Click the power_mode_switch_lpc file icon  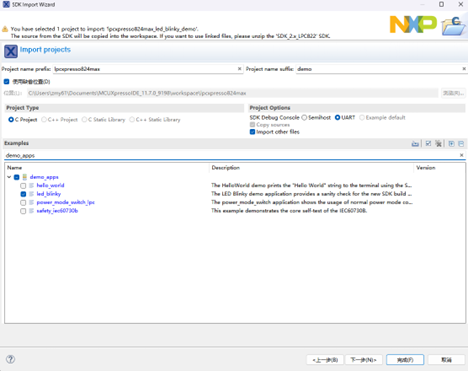[x=31, y=202]
